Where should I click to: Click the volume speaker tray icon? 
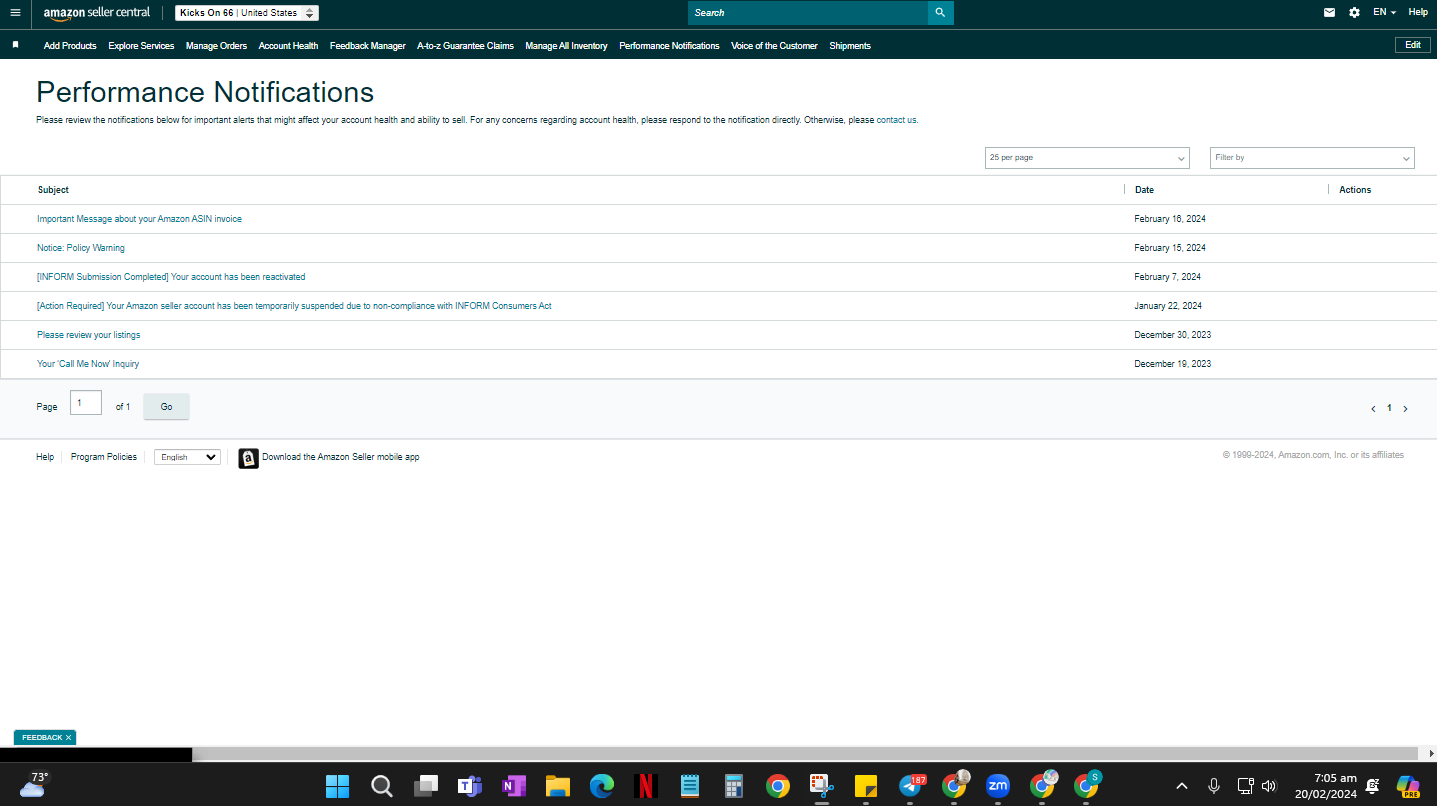coord(1270,786)
